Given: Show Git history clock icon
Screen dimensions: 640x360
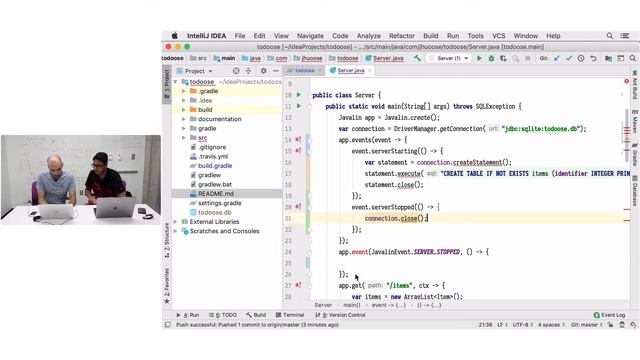Looking at the screenshot, I should click(x=581, y=58).
